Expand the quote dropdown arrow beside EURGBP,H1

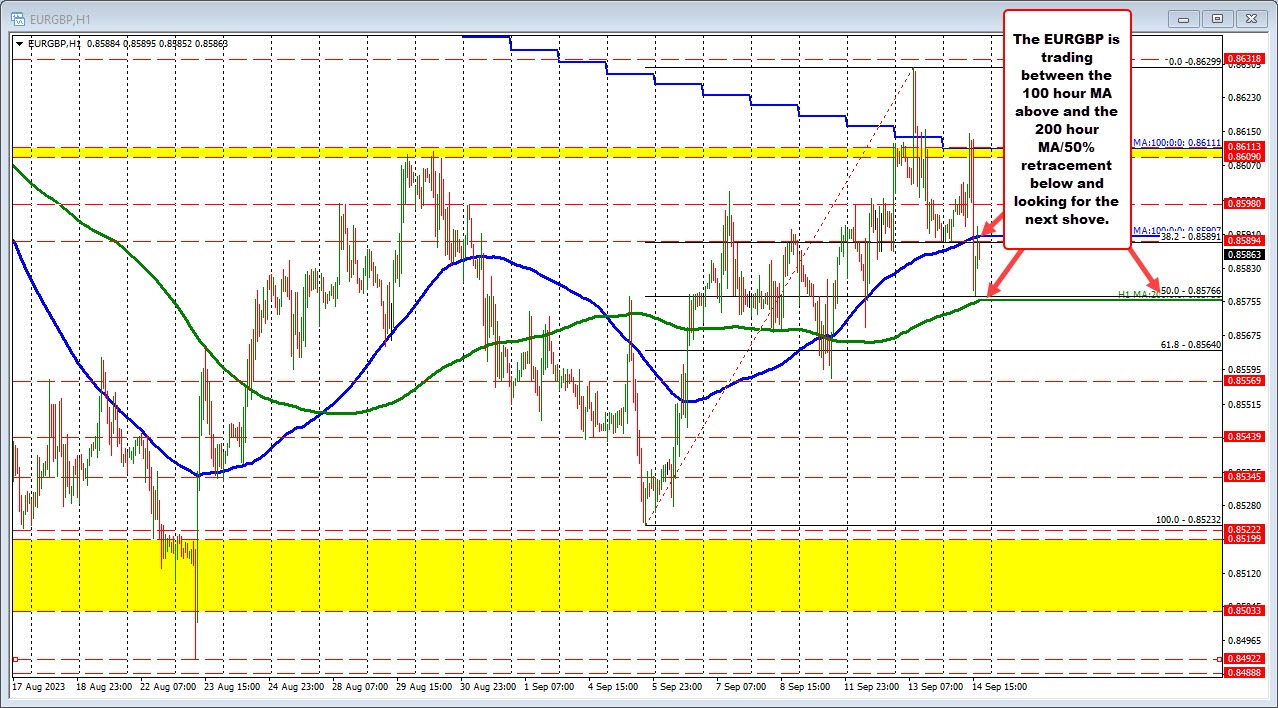18,44
